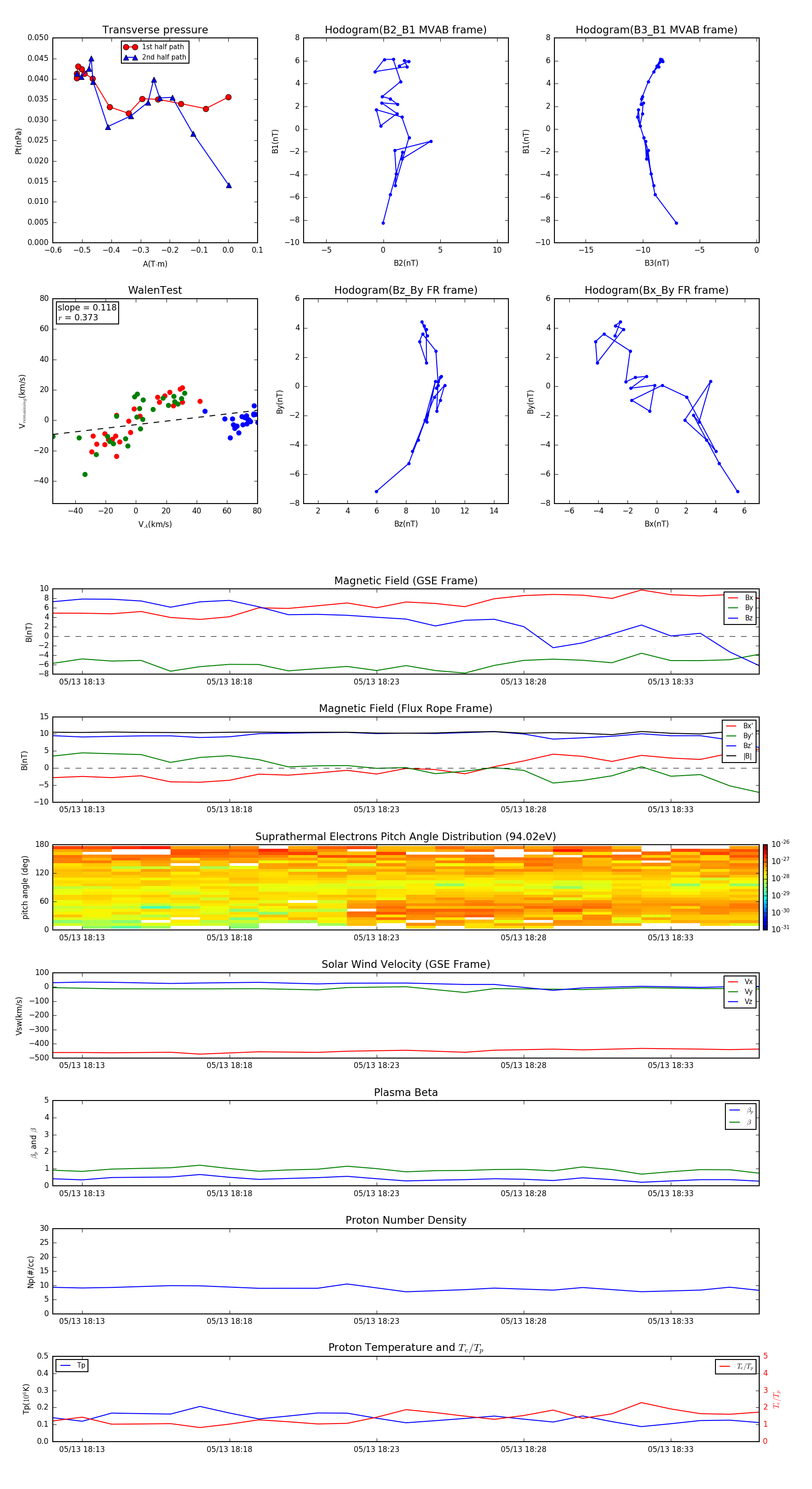Click the "Solar Wind Velocity (GSE Frame)" title
Screen dimensions: 812x1489
406,965
